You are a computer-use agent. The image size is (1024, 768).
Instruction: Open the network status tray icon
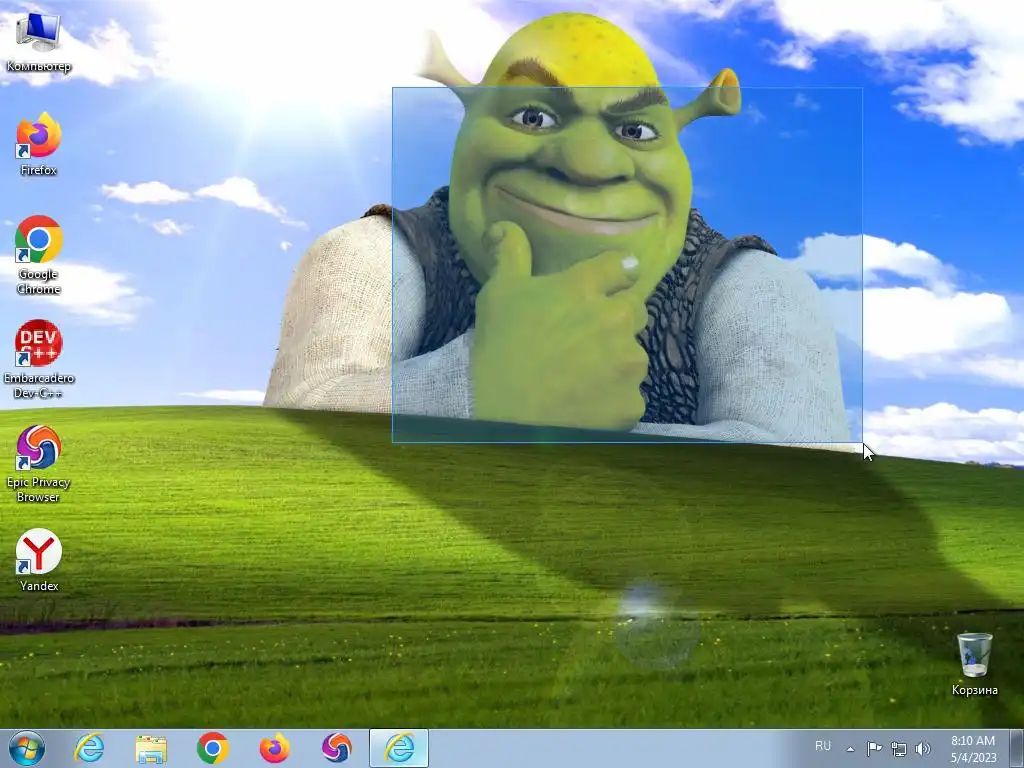(x=899, y=749)
